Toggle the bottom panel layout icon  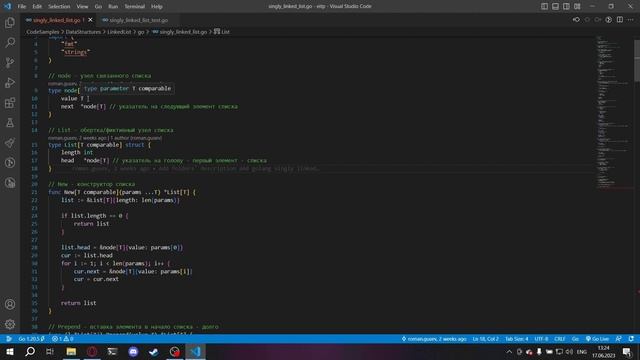coord(556,6)
